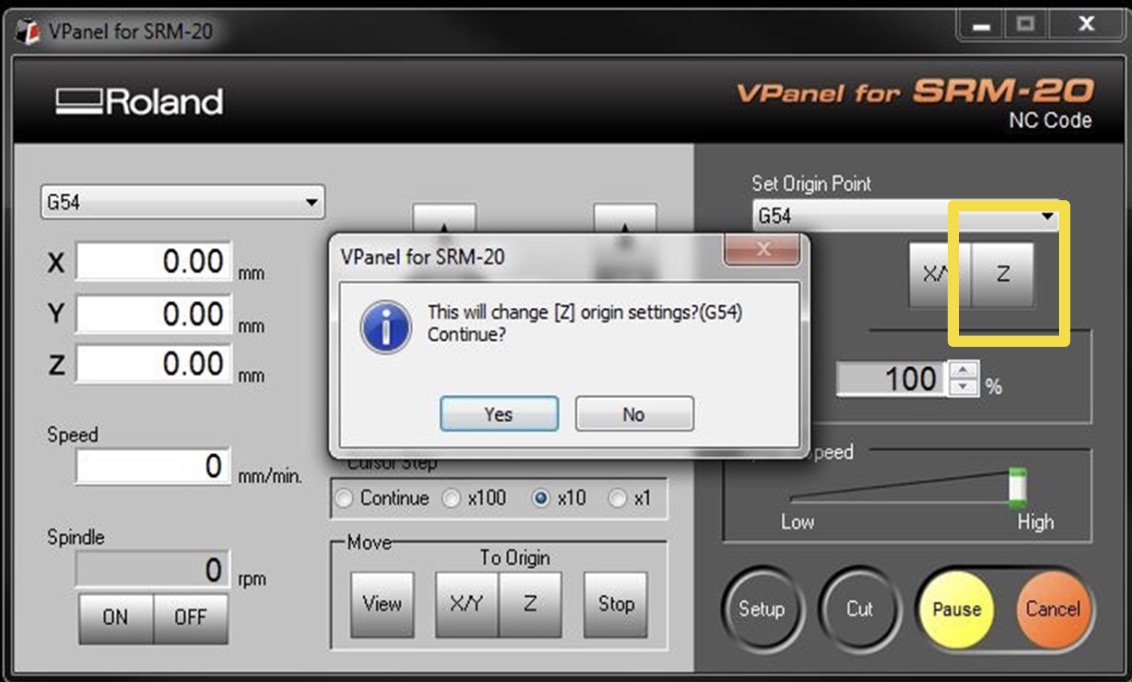The width and height of the screenshot is (1132, 682).
Task: Pause the machining job
Action: [x=957, y=610]
